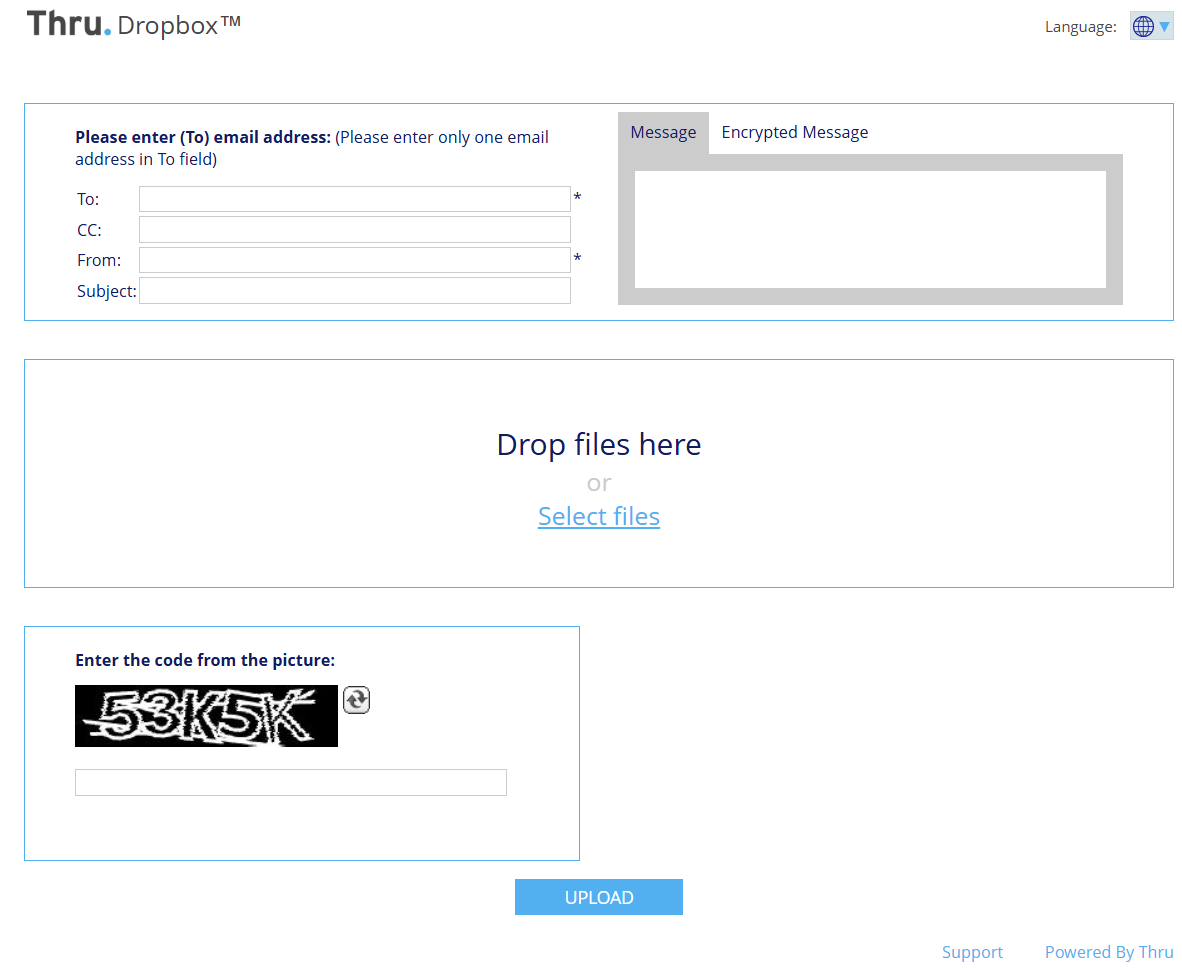Click the 'Language:' label text
The height and width of the screenshot is (968, 1182).
click(x=1080, y=27)
